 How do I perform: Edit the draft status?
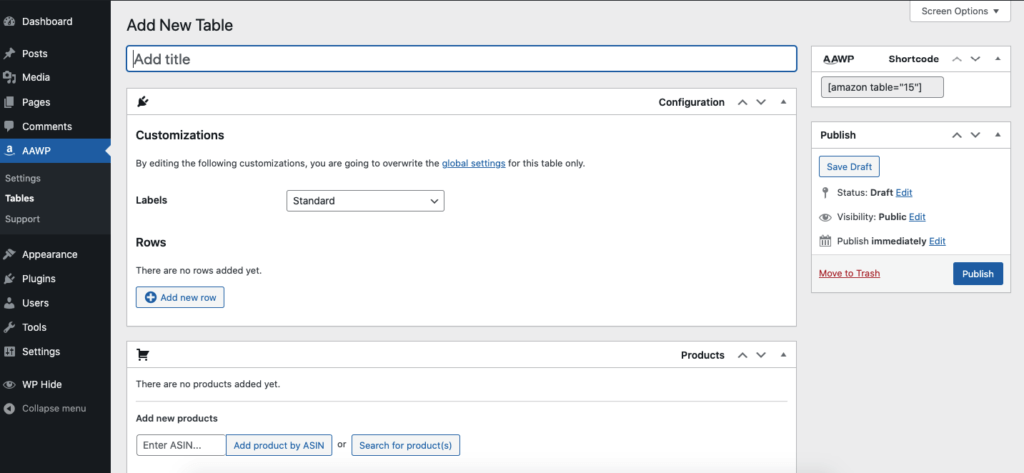pyautogui.click(x=904, y=193)
